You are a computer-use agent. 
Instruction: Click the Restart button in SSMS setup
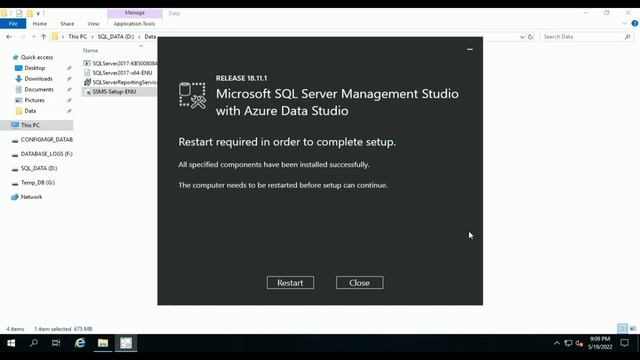pos(290,282)
